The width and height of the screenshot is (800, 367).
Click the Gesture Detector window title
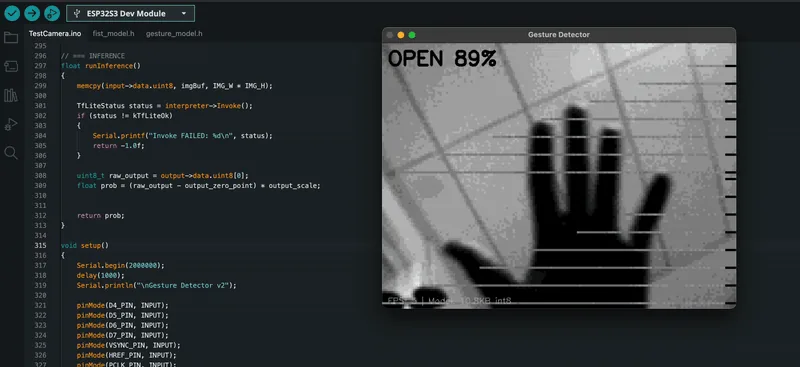(x=559, y=35)
